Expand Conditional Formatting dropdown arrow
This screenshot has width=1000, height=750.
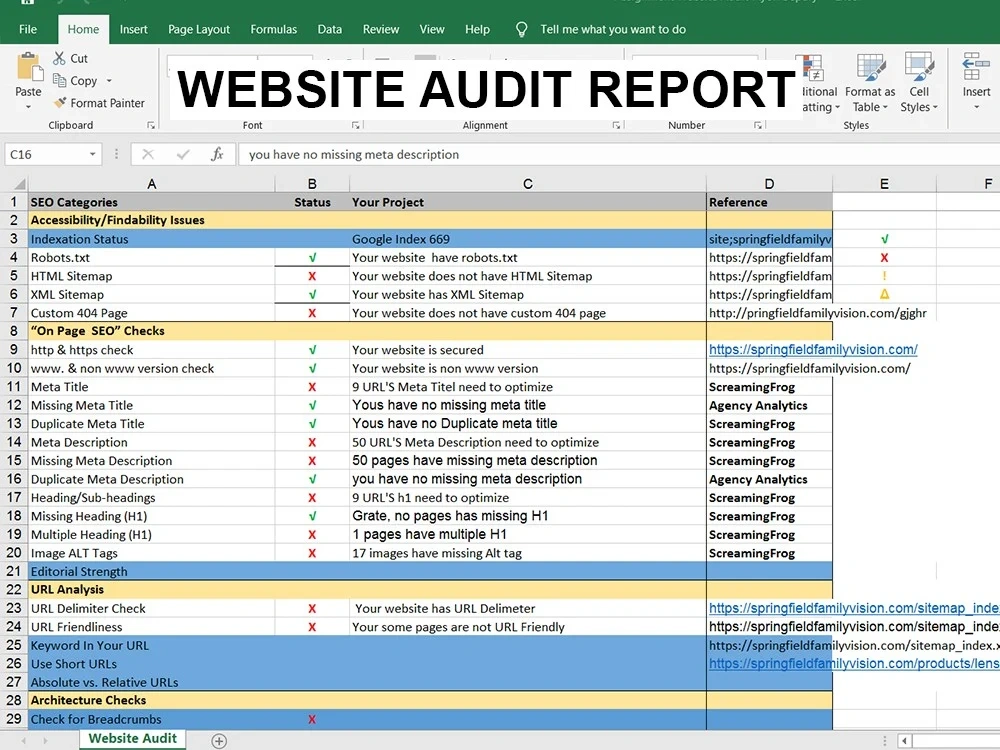[837, 107]
